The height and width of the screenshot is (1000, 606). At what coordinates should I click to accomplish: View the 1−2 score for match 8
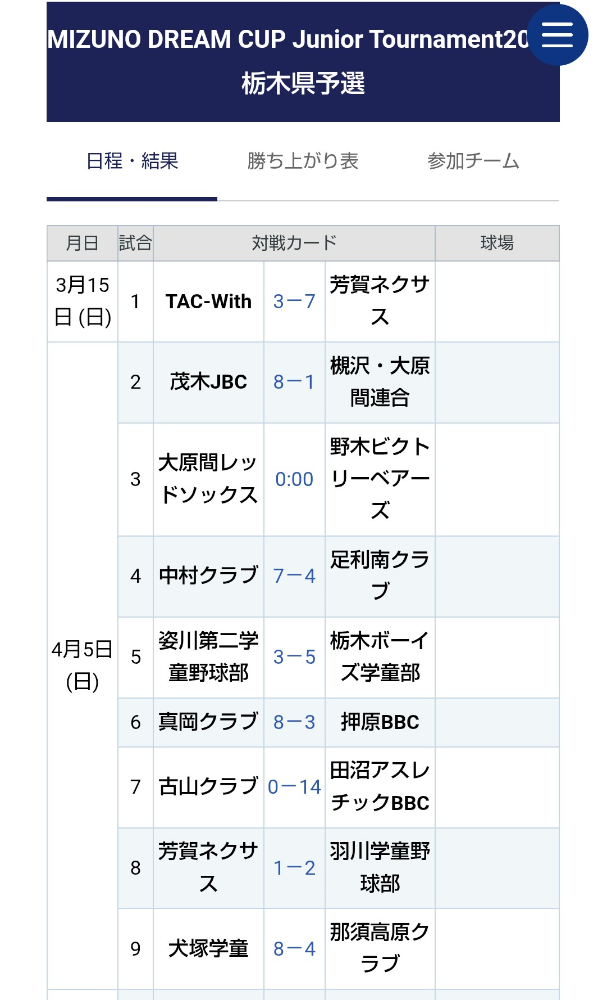(294, 868)
